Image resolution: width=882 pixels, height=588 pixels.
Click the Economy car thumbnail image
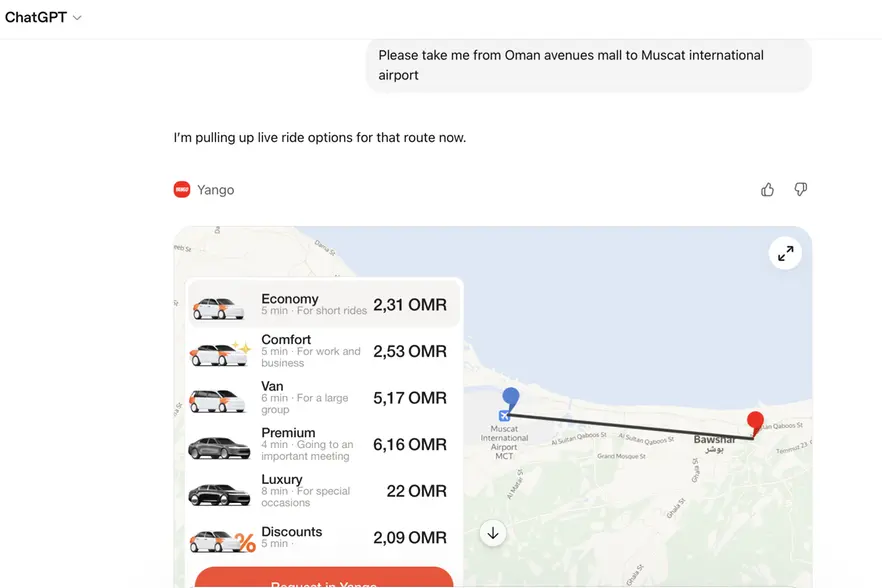tap(219, 307)
